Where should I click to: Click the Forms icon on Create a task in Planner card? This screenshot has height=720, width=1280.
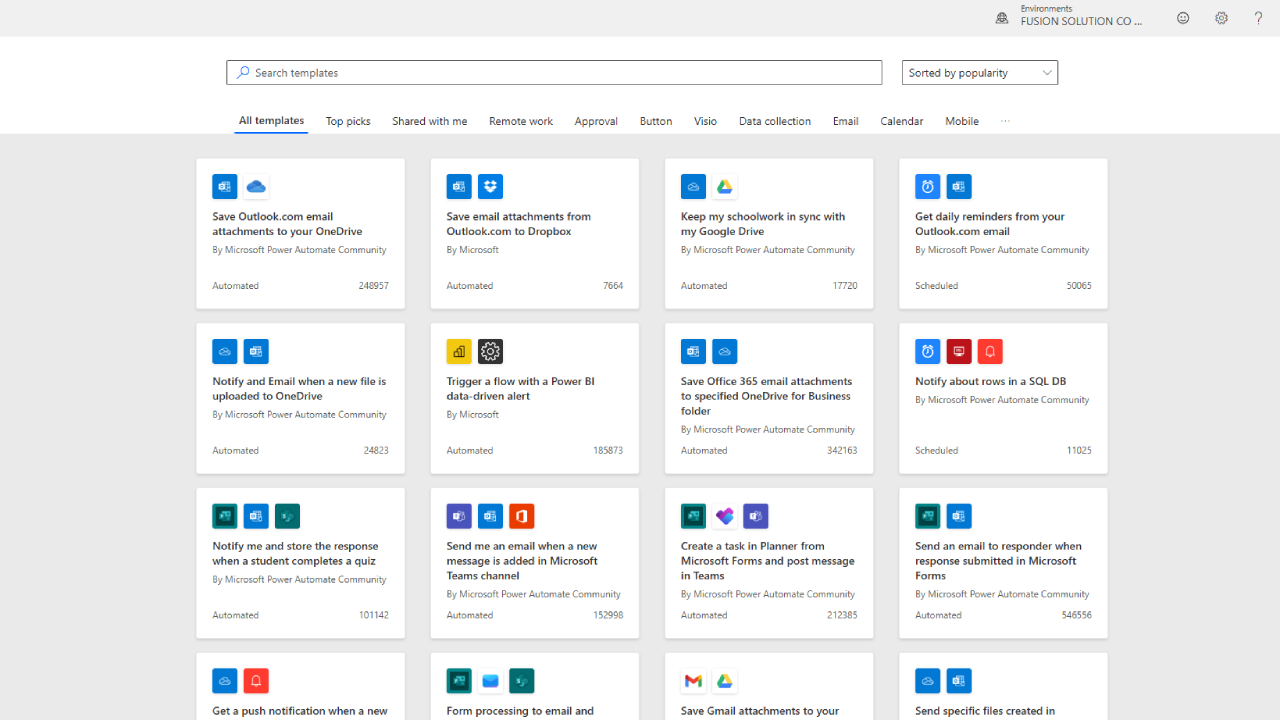tap(693, 516)
